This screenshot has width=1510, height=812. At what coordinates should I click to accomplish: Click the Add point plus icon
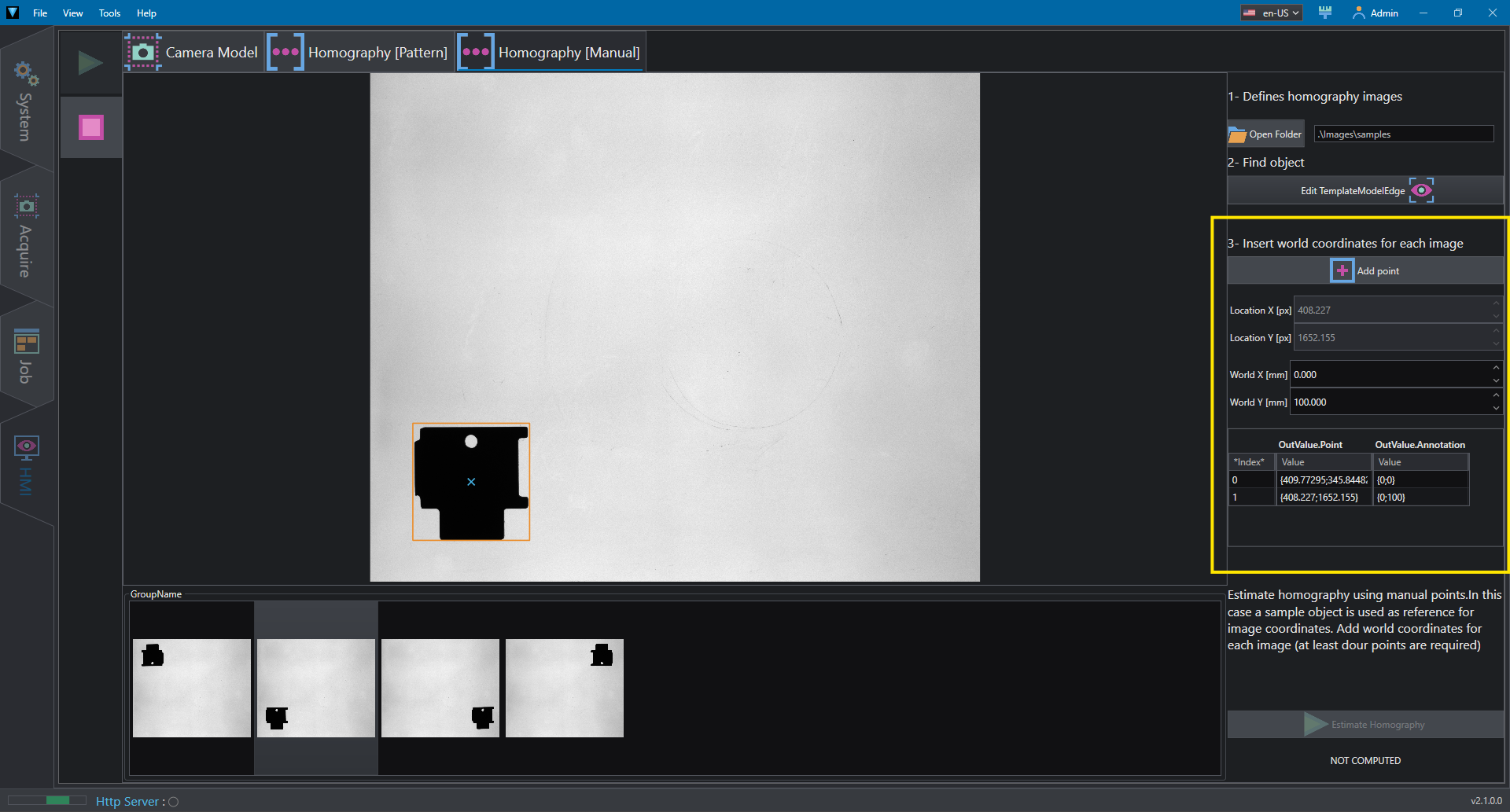(x=1342, y=270)
